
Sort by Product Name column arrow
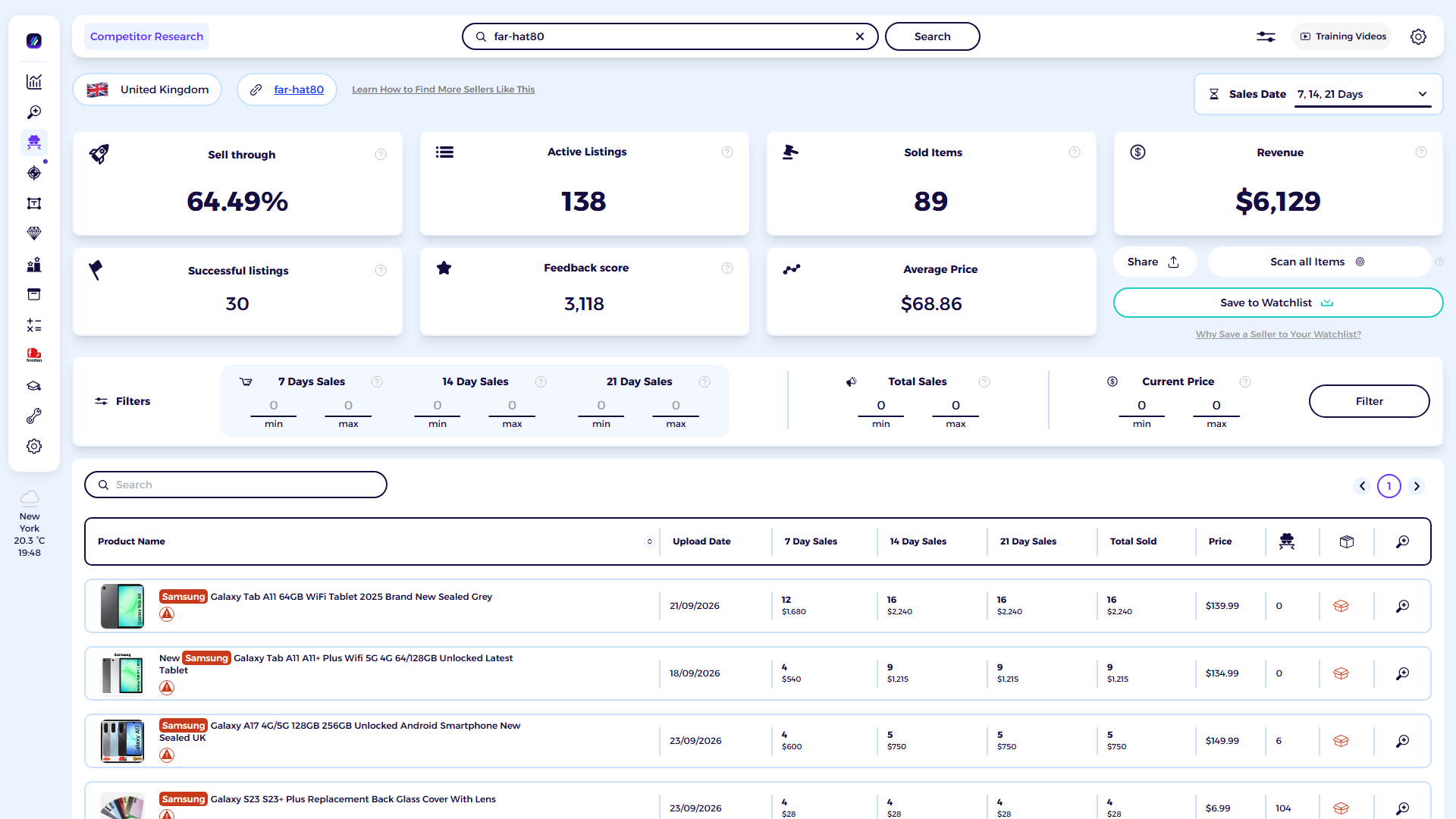(x=649, y=541)
